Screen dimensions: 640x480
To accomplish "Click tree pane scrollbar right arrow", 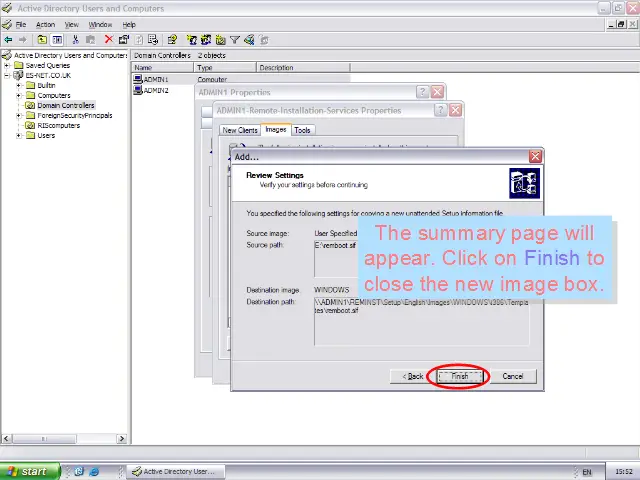I will click(121, 439).
